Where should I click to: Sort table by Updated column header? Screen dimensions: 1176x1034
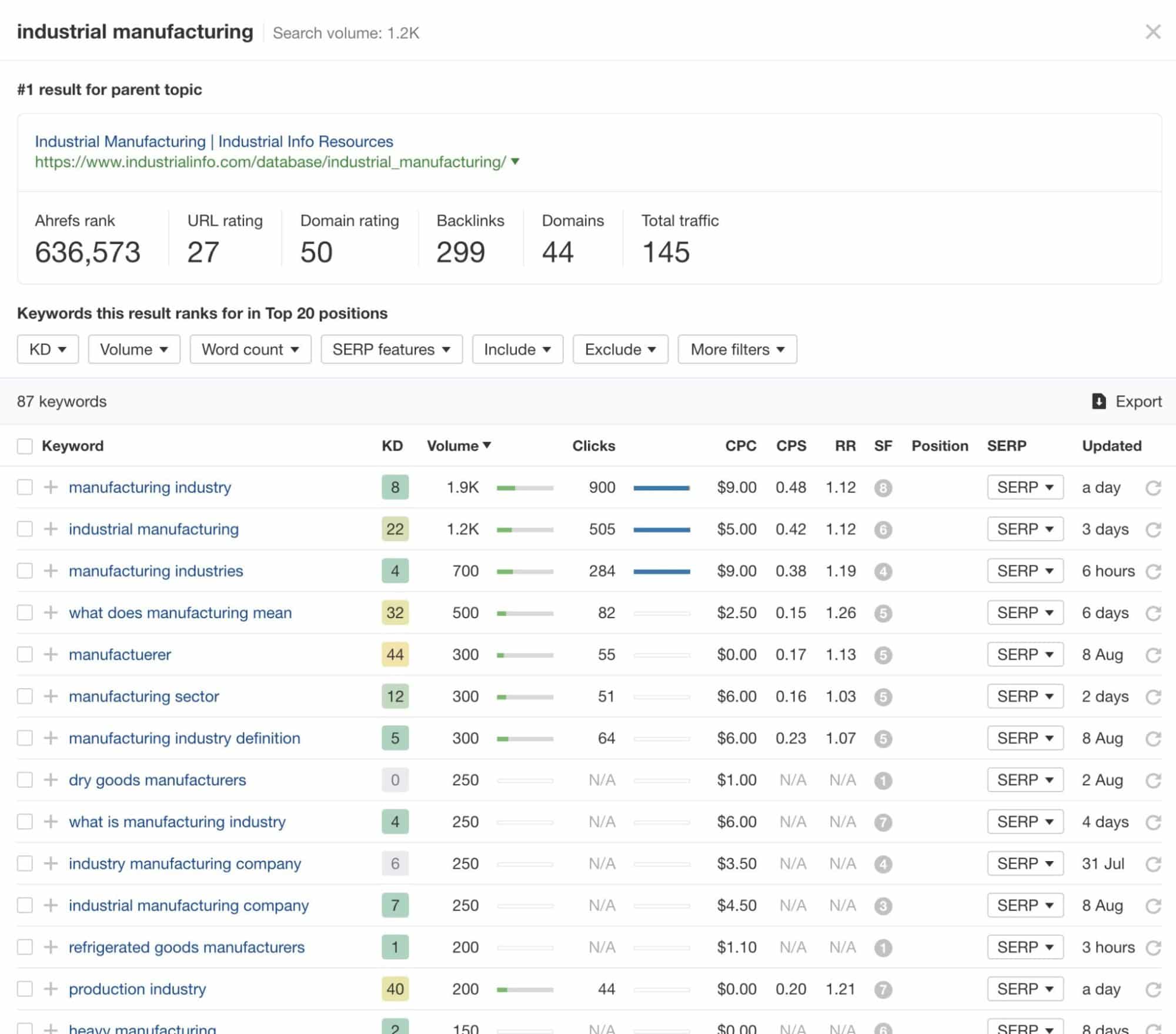coord(1112,446)
